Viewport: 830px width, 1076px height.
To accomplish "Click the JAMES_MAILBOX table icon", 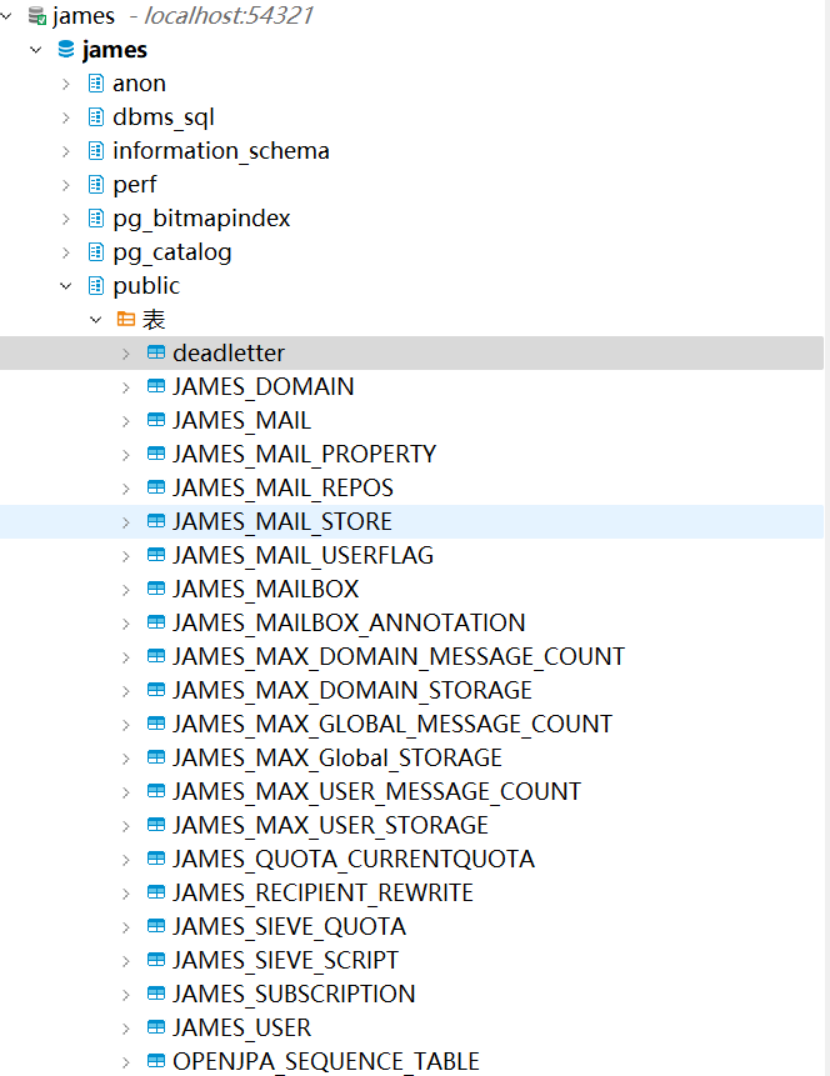I will 156,589.
